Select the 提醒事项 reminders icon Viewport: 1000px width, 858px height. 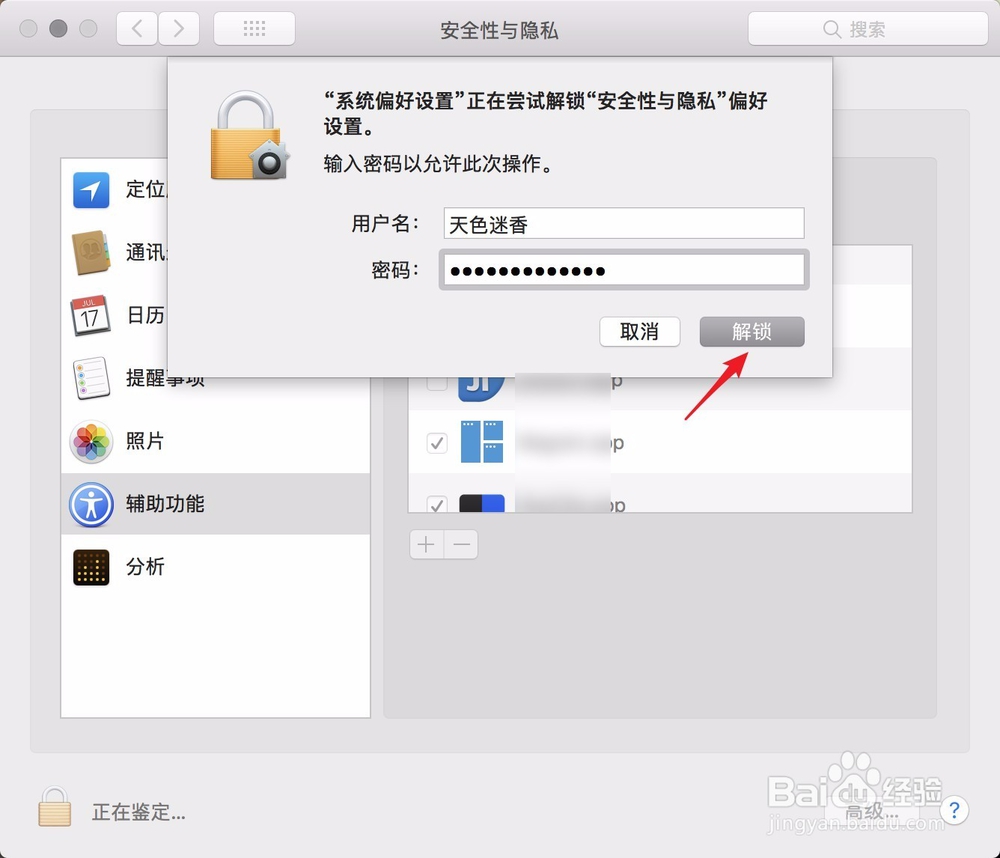coord(91,378)
